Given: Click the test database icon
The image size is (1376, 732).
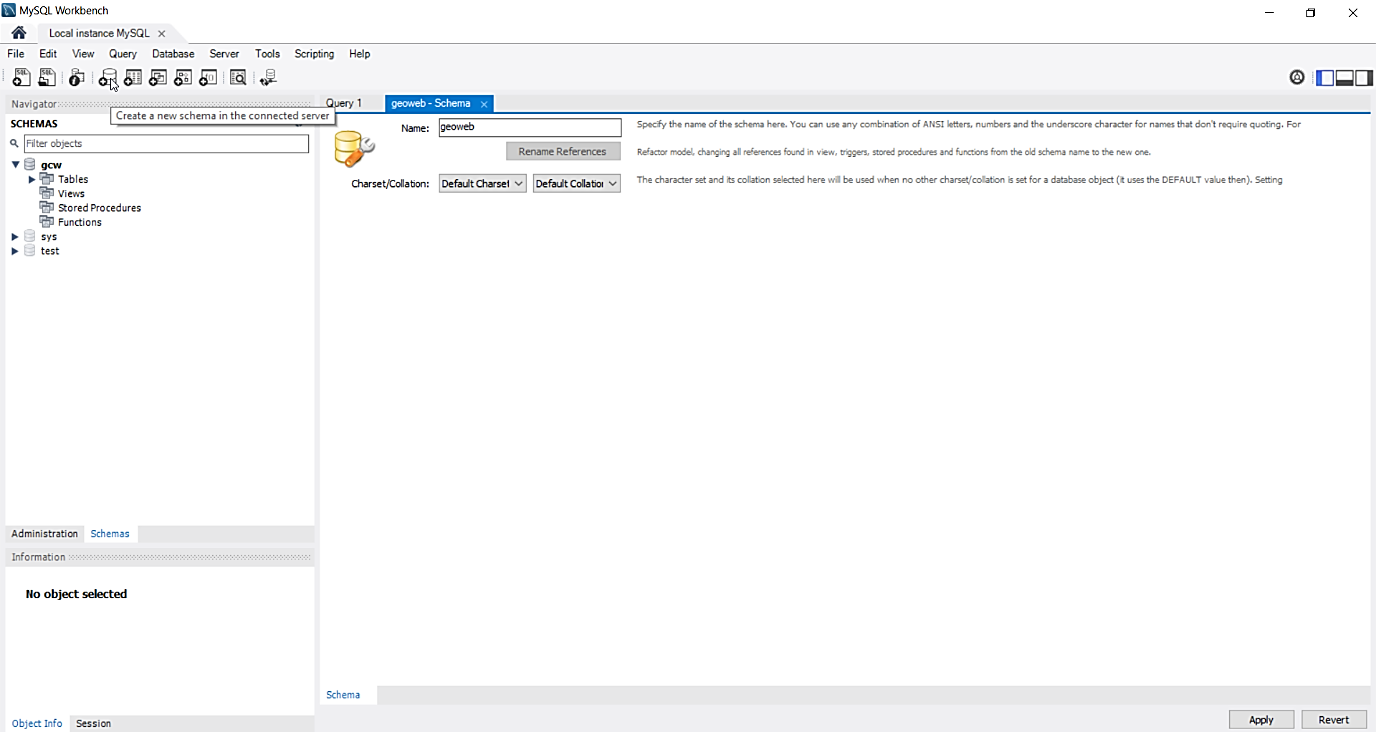Looking at the screenshot, I should pyautogui.click(x=30, y=251).
